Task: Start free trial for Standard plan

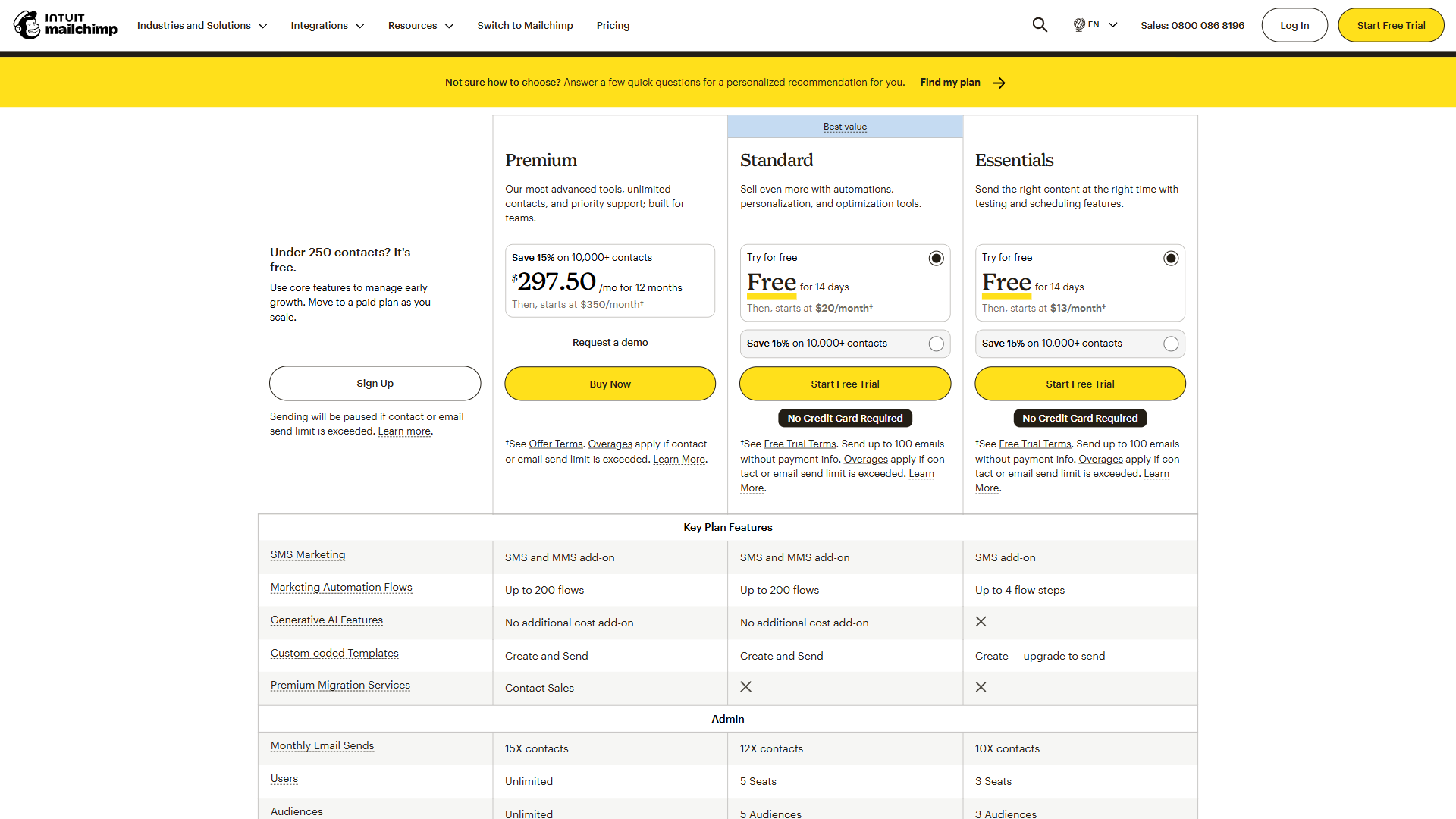Action: (845, 384)
